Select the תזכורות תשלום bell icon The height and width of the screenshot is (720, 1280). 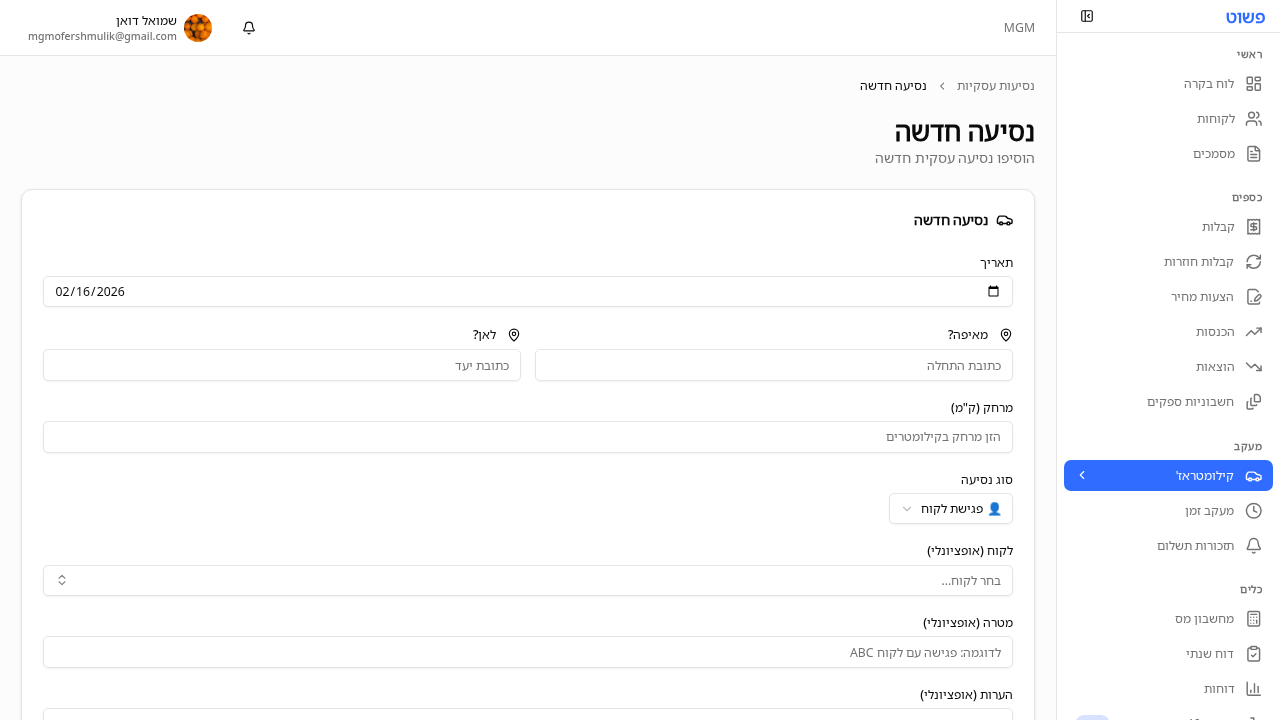[x=1254, y=545]
